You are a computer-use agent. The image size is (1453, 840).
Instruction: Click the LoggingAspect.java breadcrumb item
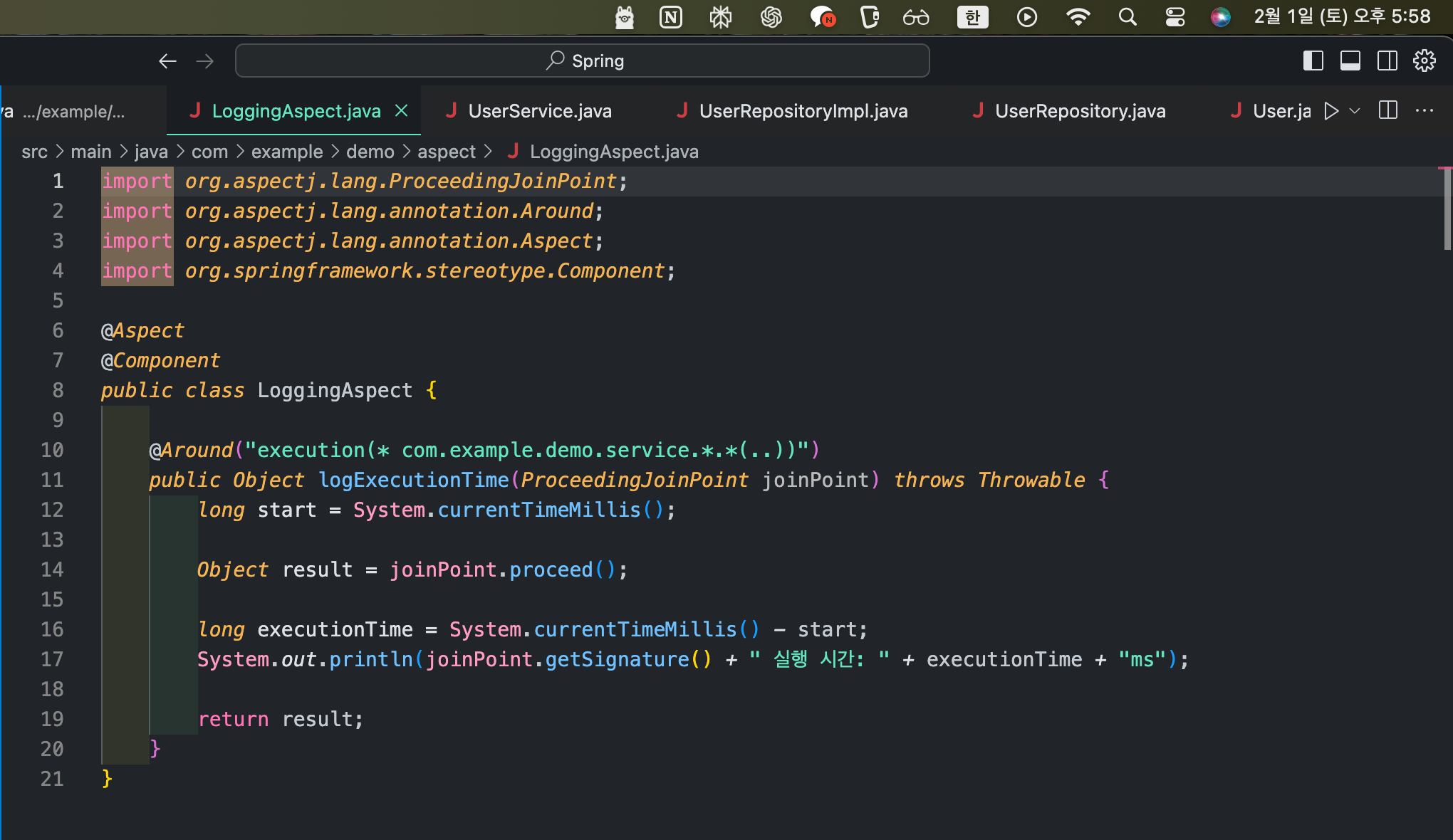pos(613,152)
